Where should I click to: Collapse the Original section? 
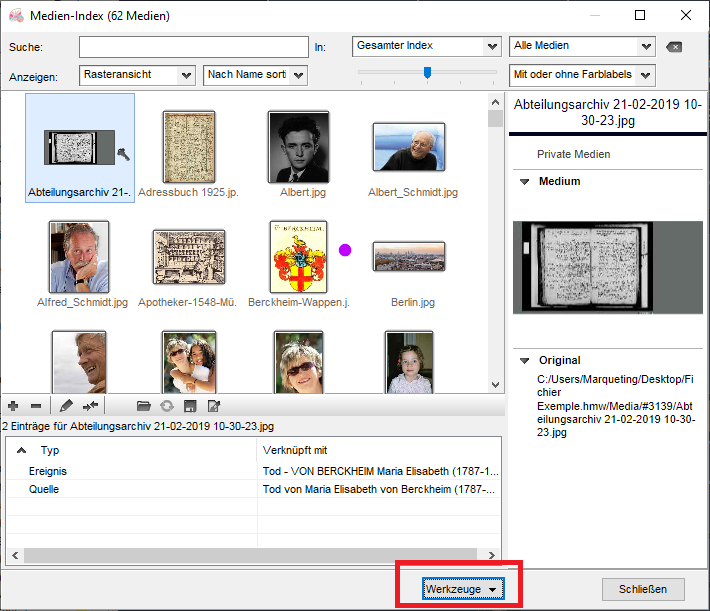524,360
